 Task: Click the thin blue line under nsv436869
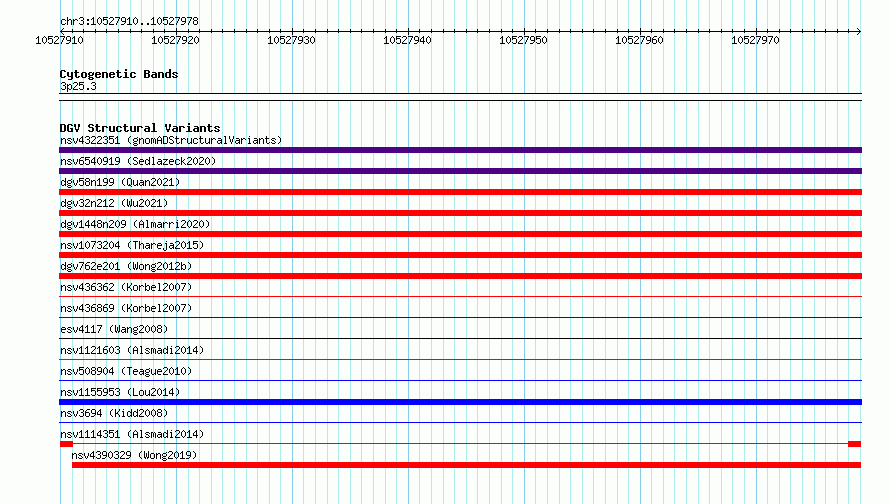460,317
